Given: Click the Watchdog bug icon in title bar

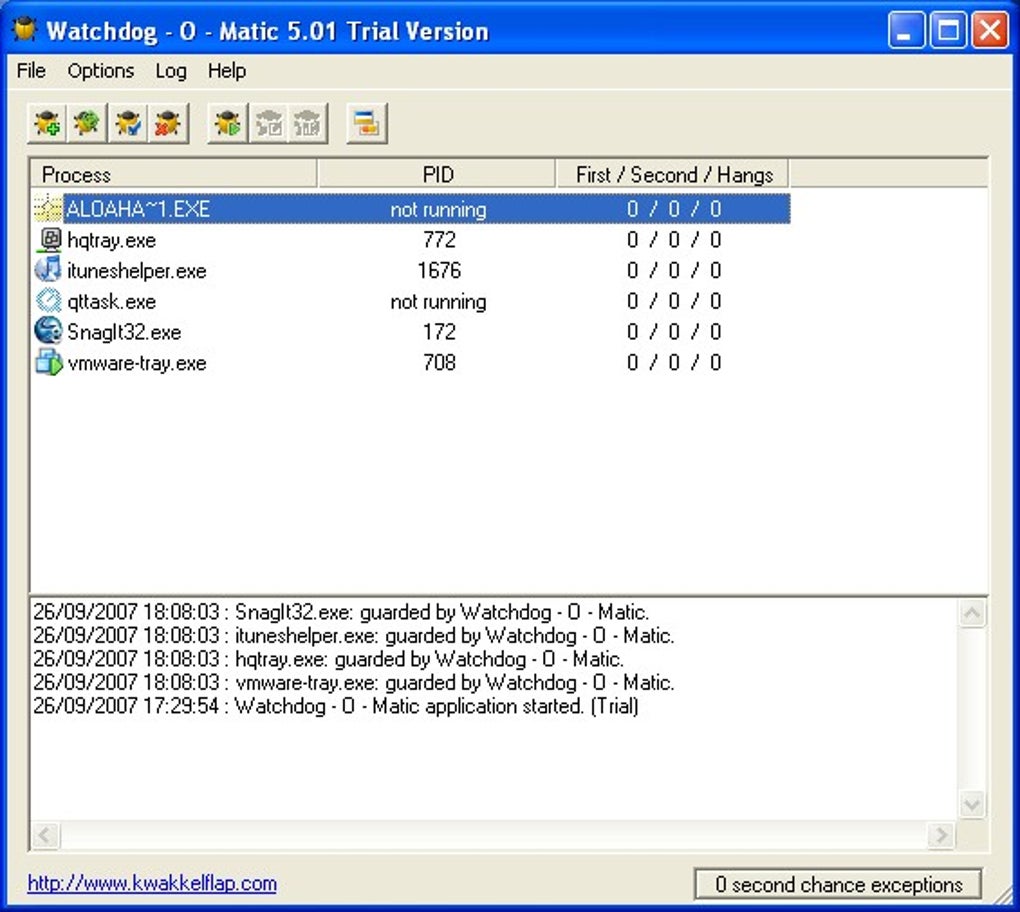Looking at the screenshot, I should tap(24, 29).
